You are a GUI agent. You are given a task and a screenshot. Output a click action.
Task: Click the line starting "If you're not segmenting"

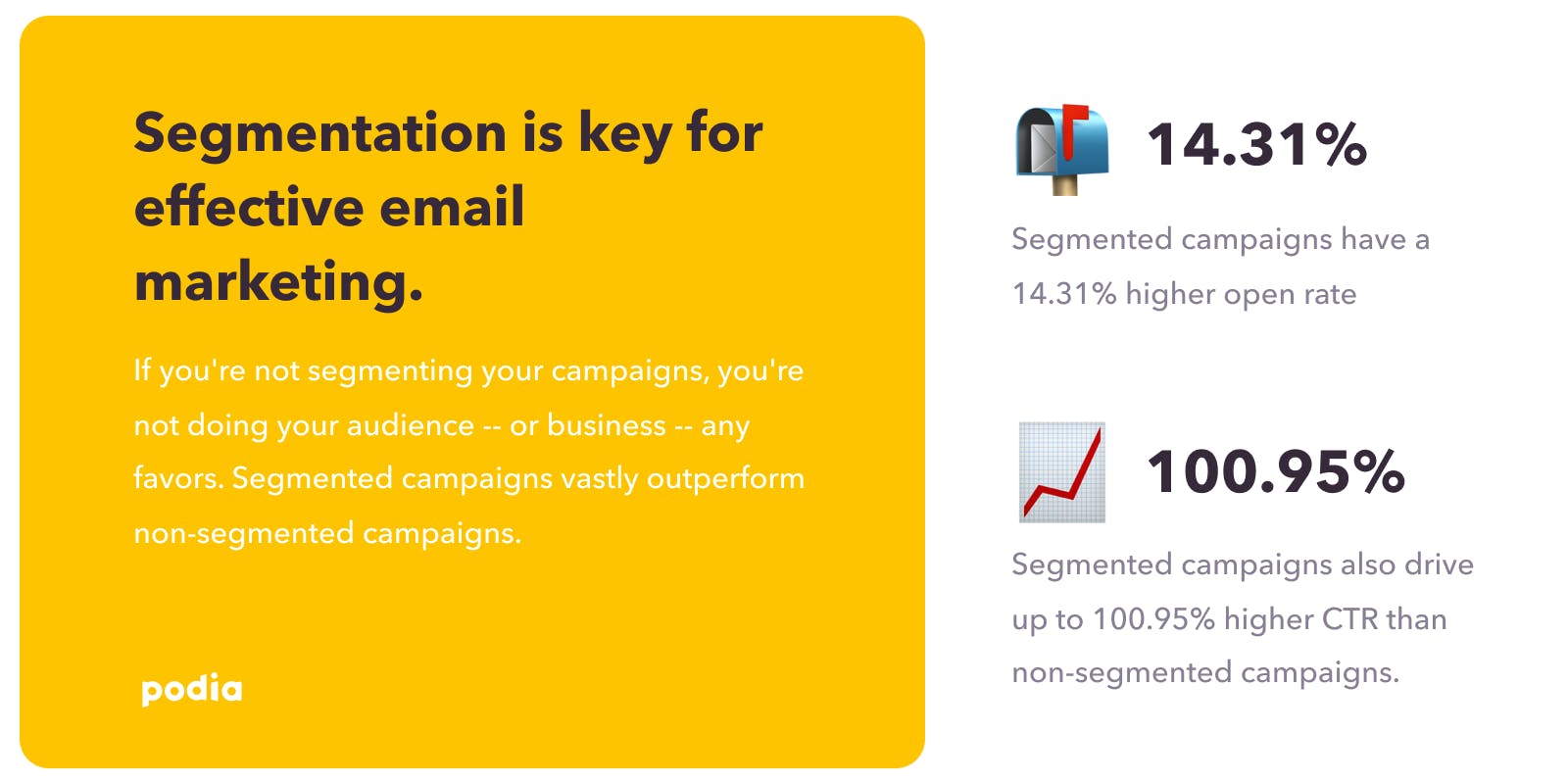(468, 370)
